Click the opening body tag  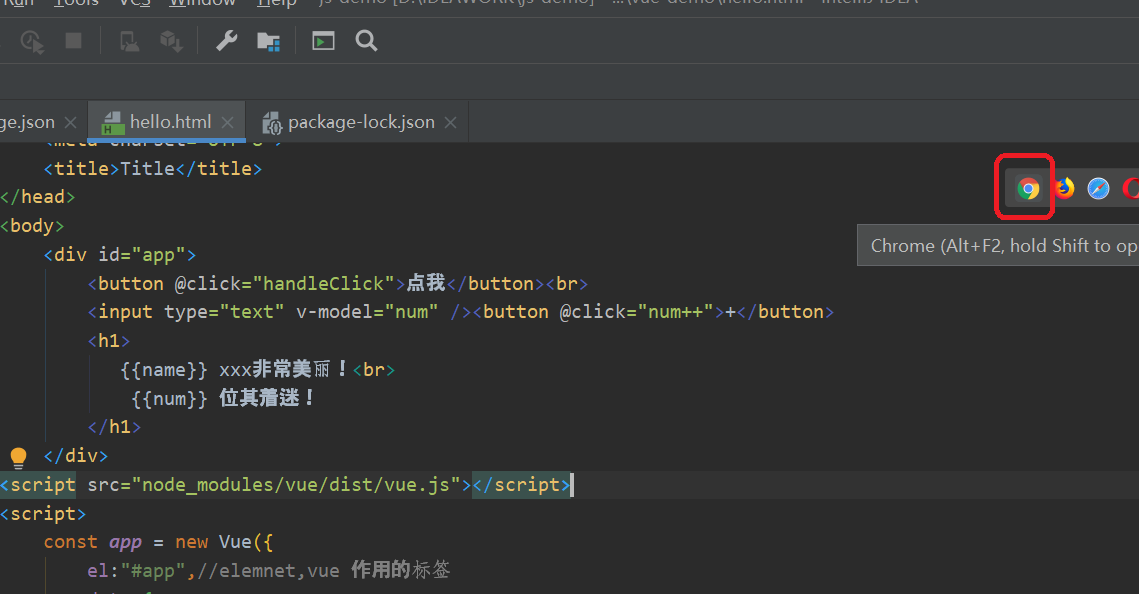pyautogui.click(x=32, y=226)
